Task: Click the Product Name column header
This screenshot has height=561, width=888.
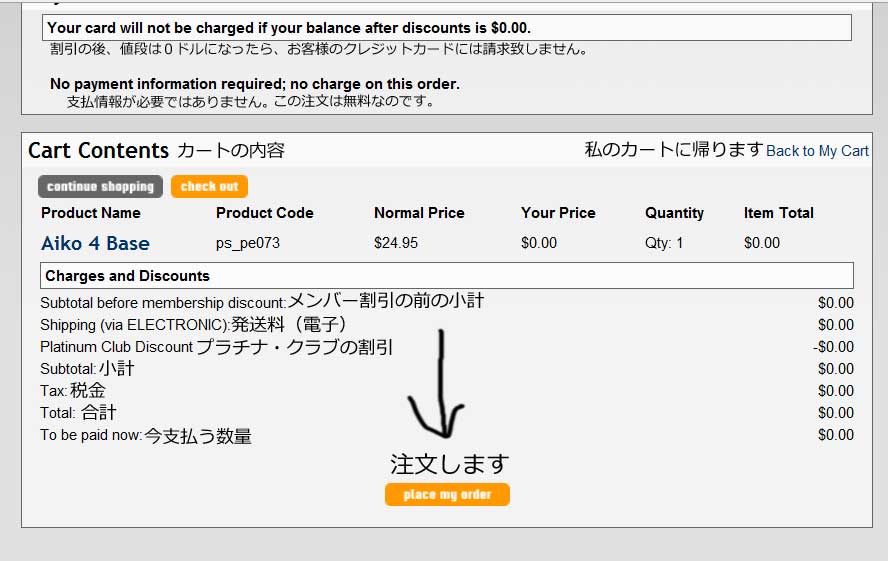Action: pos(91,213)
